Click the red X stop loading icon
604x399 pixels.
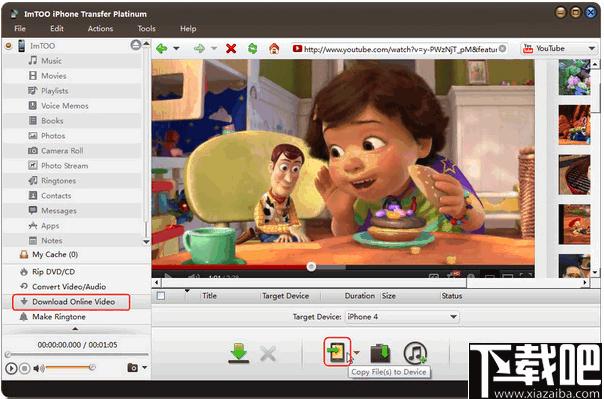pos(231,49)
